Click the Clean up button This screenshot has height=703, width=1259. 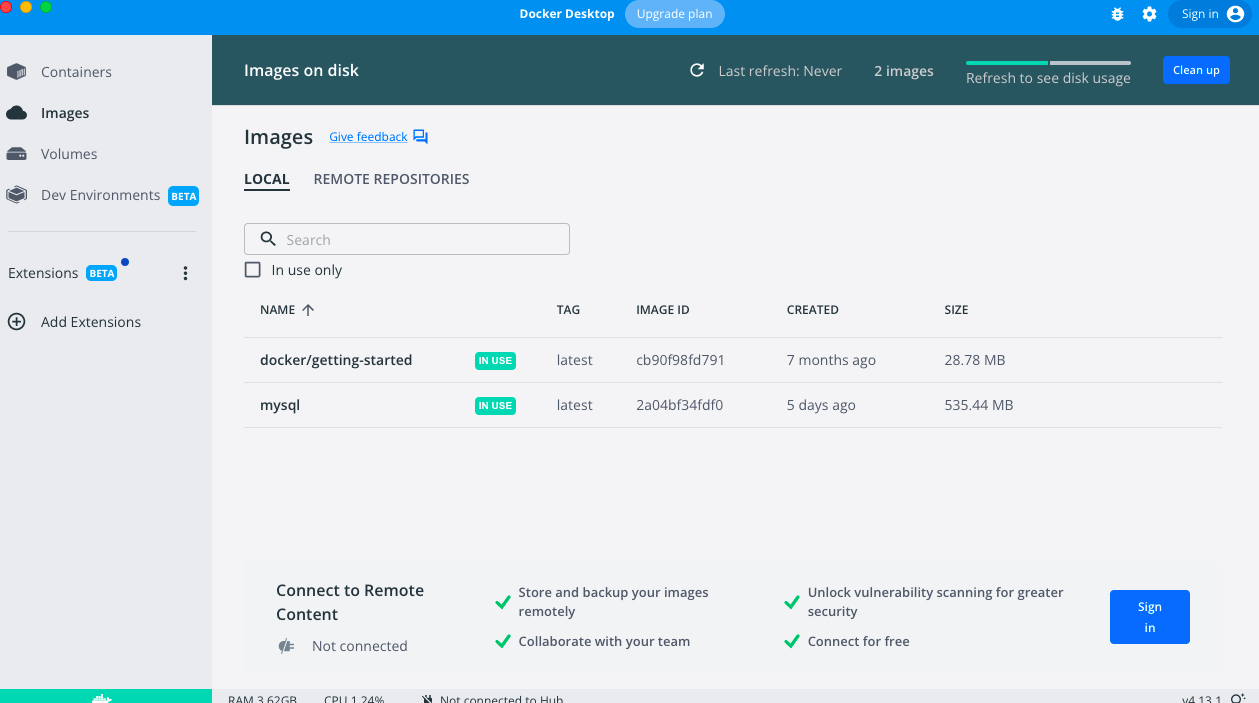pos(1196,70)
